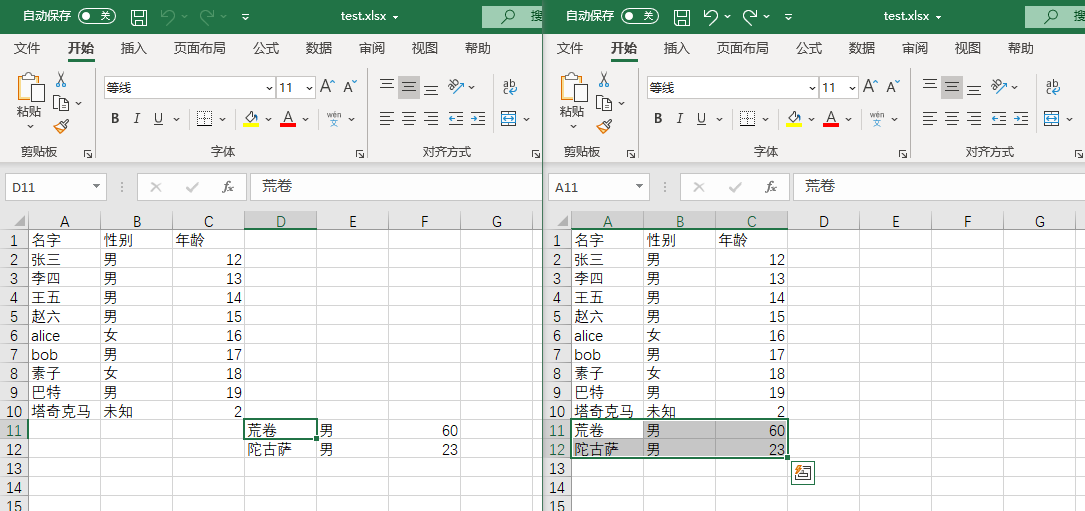Click the Cut scissors icon in left window

click(61, 80)
